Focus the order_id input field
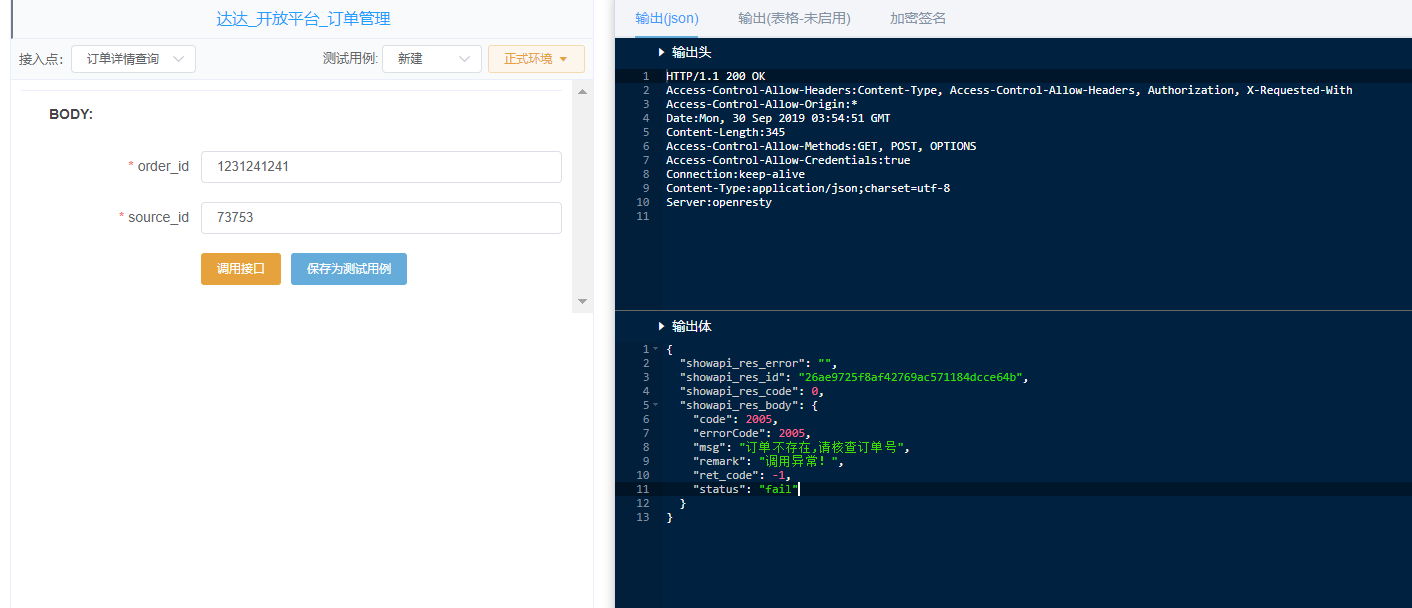1412x608 pixels. 381,167
